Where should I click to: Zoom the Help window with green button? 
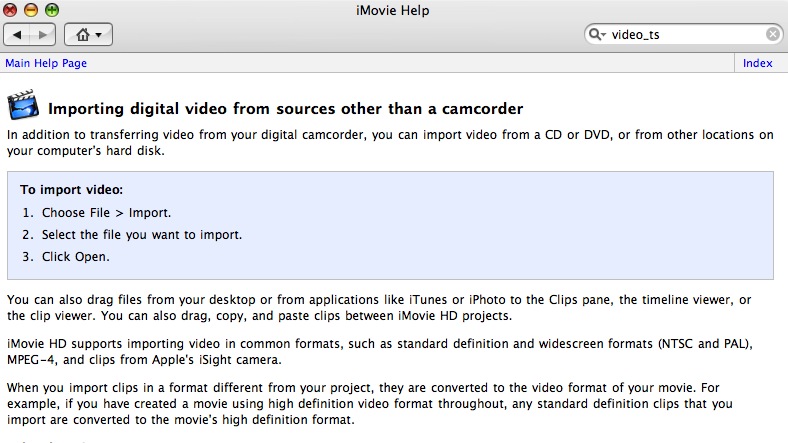[52, 10]
